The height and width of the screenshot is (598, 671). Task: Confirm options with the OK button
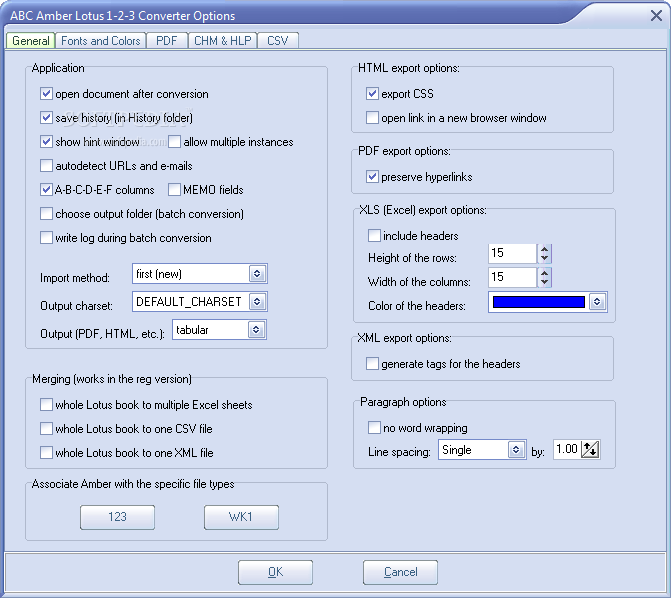pos(276,572)
